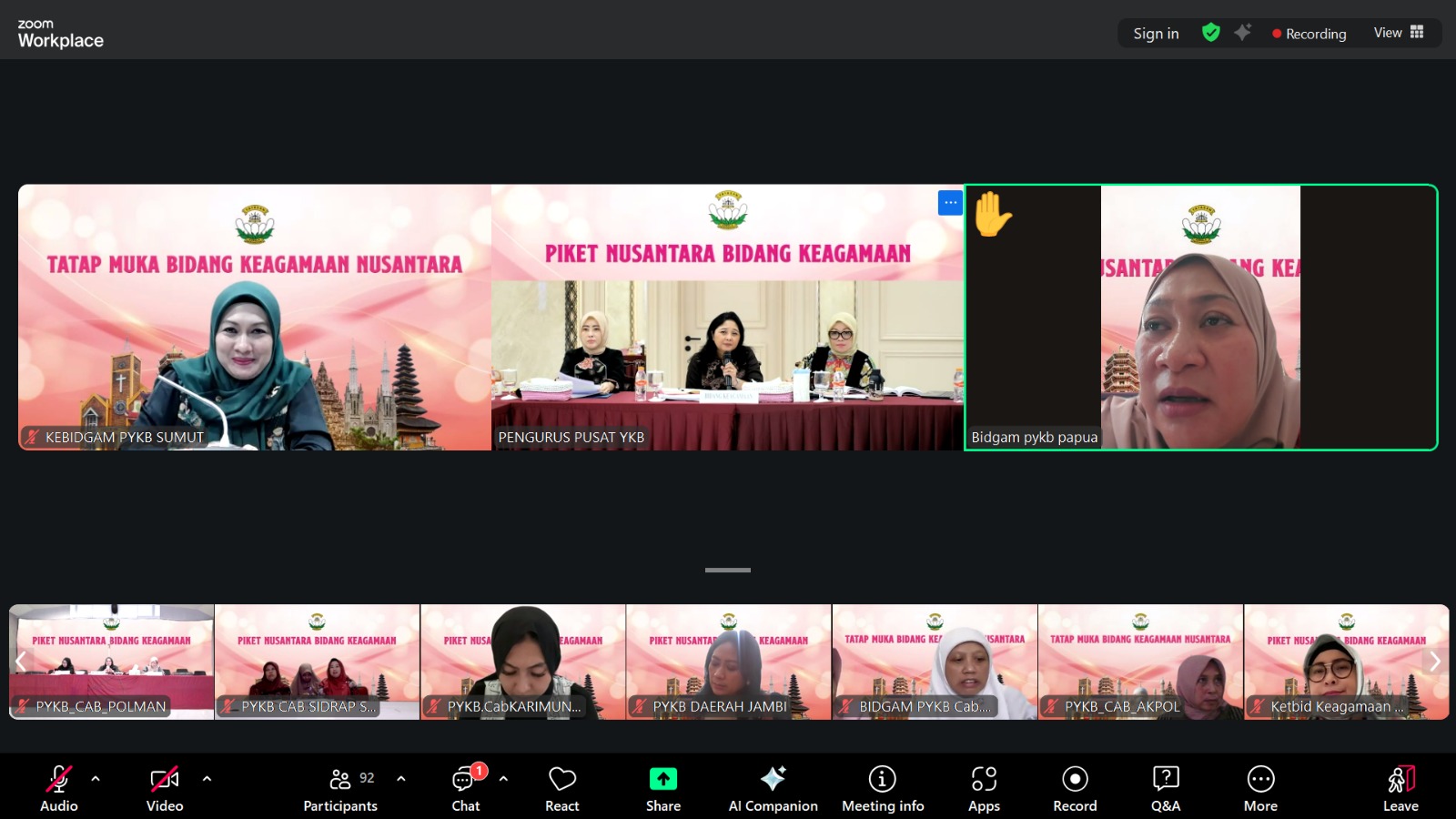Image resolution: width=1456 pixels, height=819 pixels.
Task: Open AI Companion panel
Action: [x=773, y=788]
